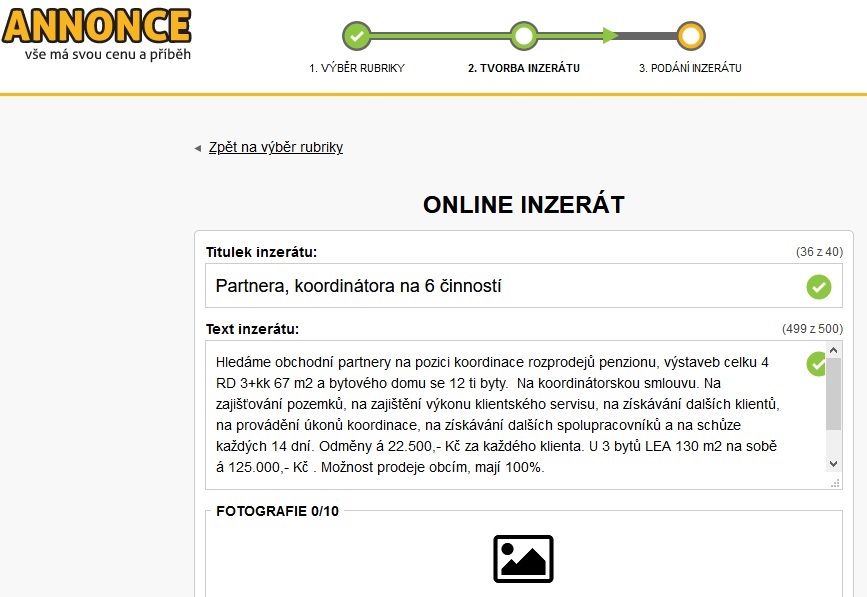Viewport: 867px width, 597px height.
Task: Click the textarea resize handle corner
Action: tap(835, 483)
